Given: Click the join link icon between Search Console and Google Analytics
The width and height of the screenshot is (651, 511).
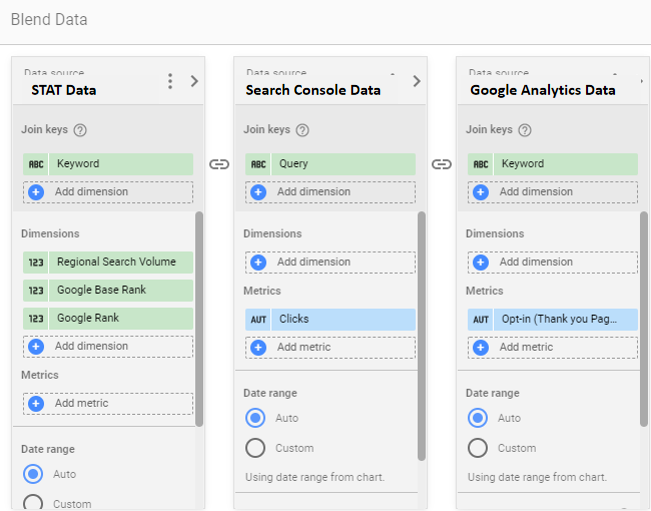Looking at the screenshot, I should 441,164.
